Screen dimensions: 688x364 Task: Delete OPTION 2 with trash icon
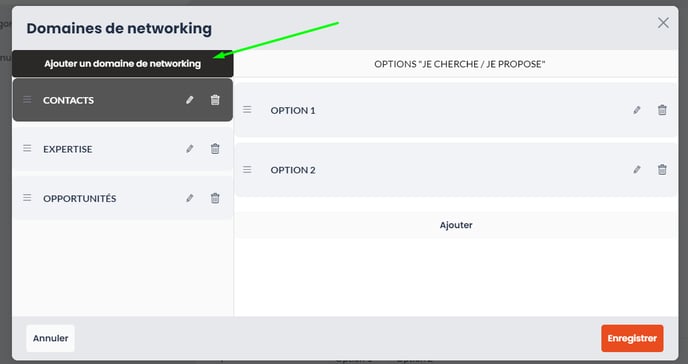662,170
